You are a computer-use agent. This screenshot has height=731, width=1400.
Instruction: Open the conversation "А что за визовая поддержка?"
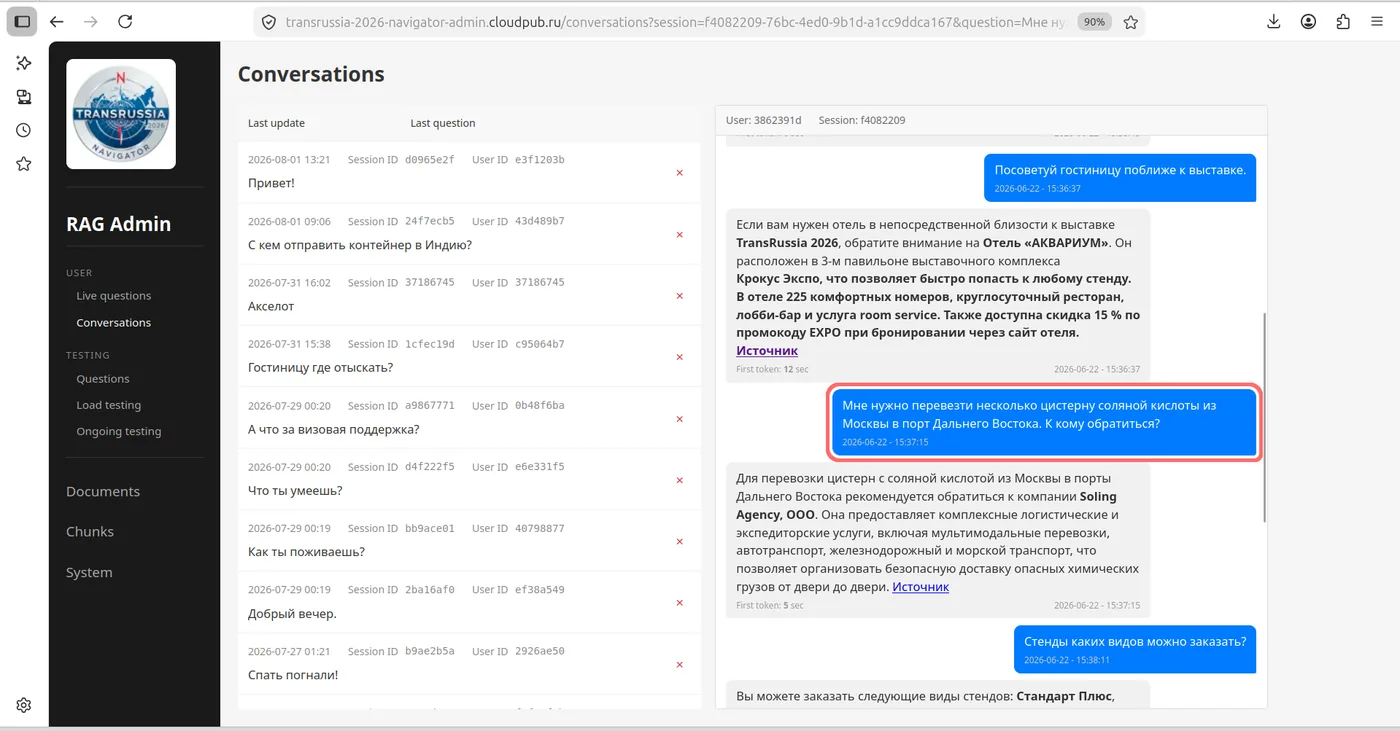(469, 419)
